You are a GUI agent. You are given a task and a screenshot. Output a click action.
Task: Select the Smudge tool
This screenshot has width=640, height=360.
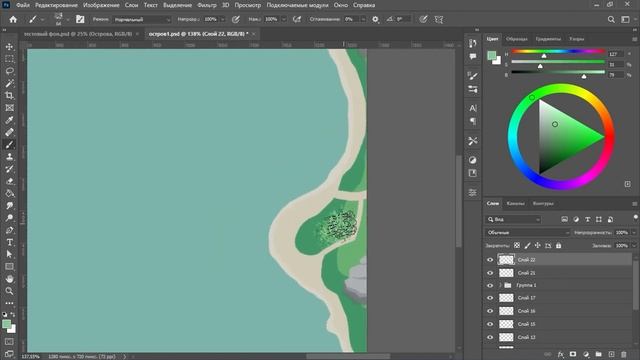[9, 206]
